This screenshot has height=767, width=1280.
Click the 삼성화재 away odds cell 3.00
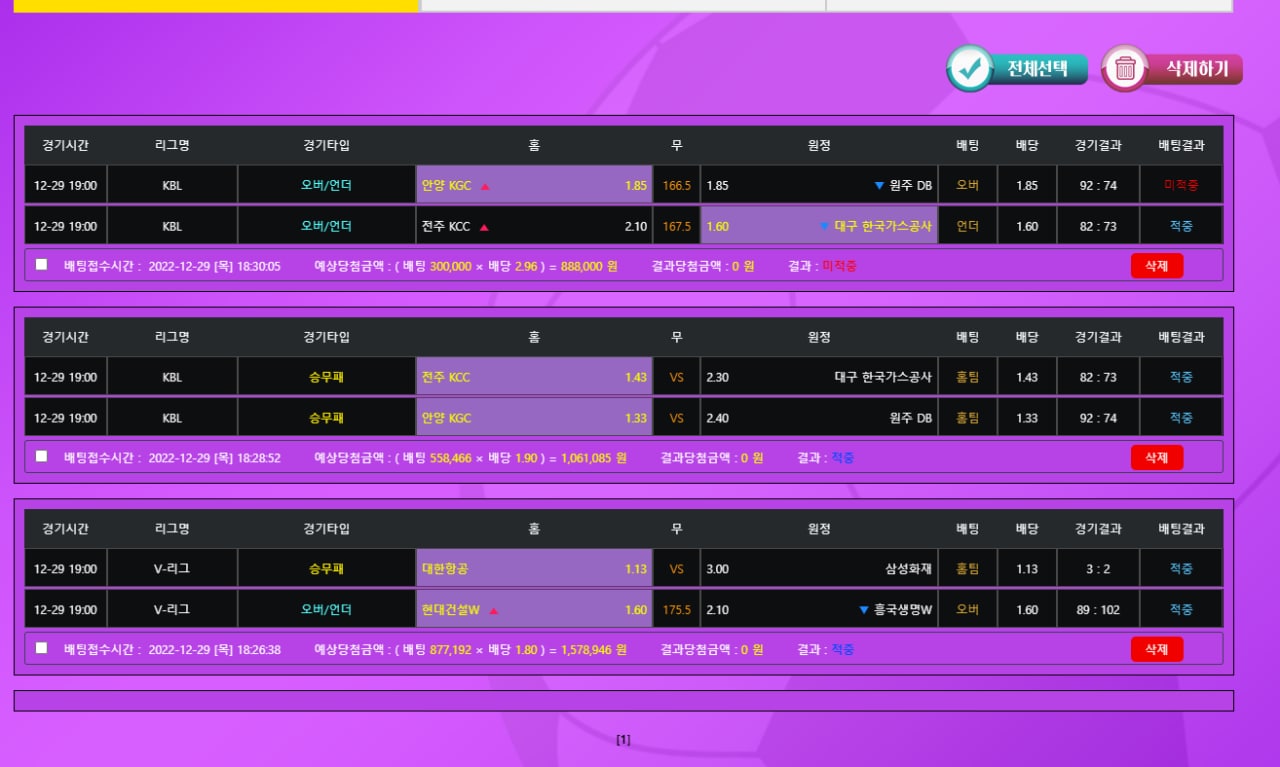pos(818,569)
